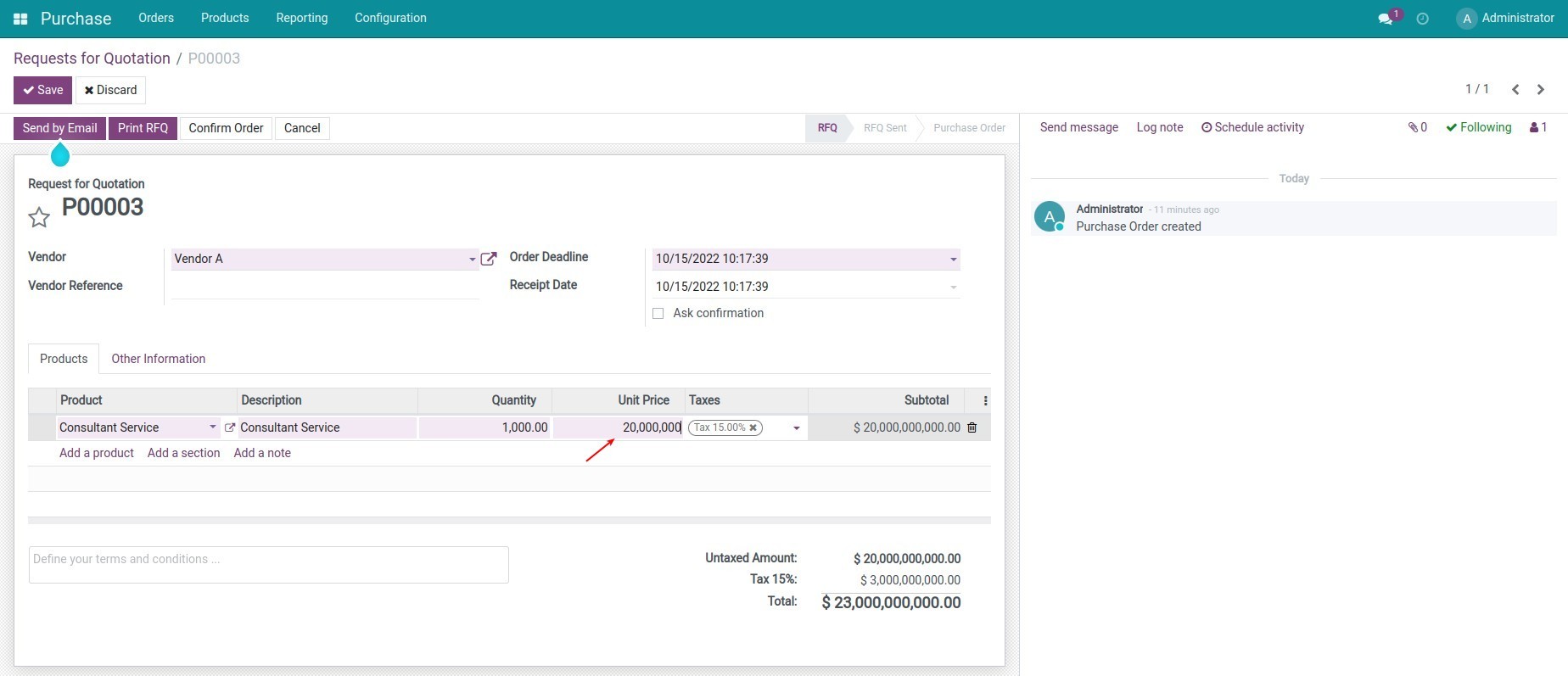Click the RFQ Sent status stage
The image size is (1568, 676).
pyautogui.click(x=885, y=128)
